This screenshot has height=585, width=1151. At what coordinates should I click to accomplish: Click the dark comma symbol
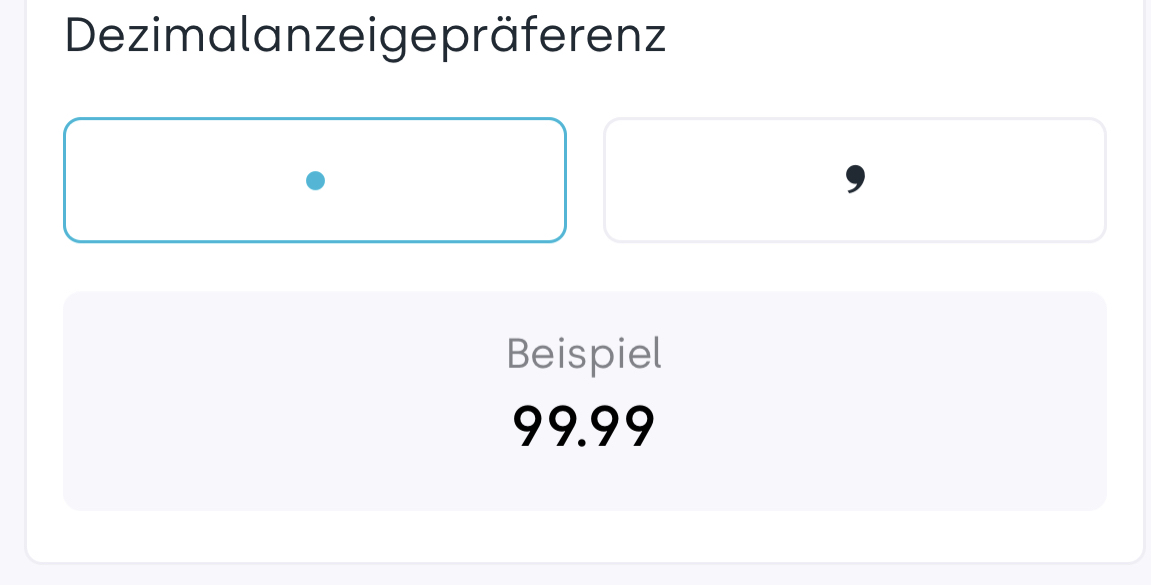(854, 179)
